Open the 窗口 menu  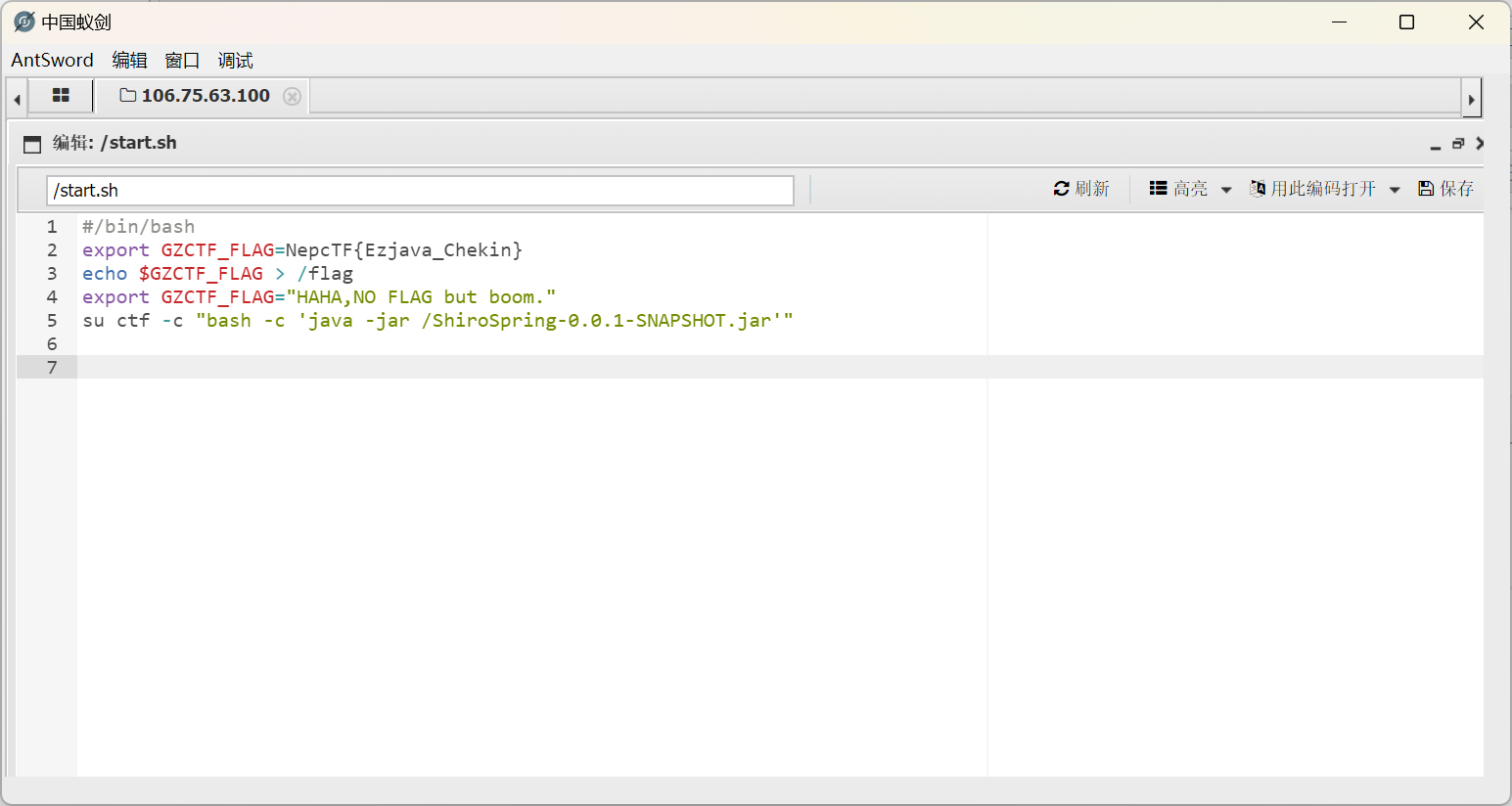182,60
